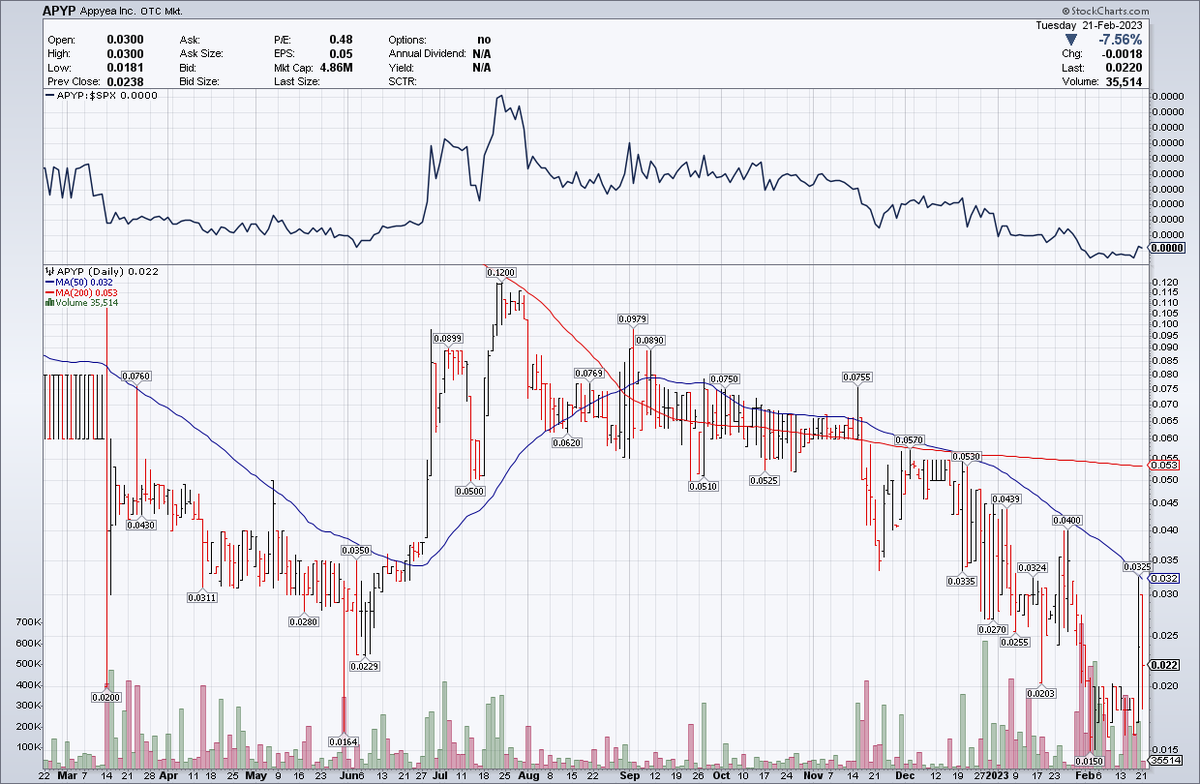
Task: Click the 0.0760 price label in March
Action: coord(137,376)
